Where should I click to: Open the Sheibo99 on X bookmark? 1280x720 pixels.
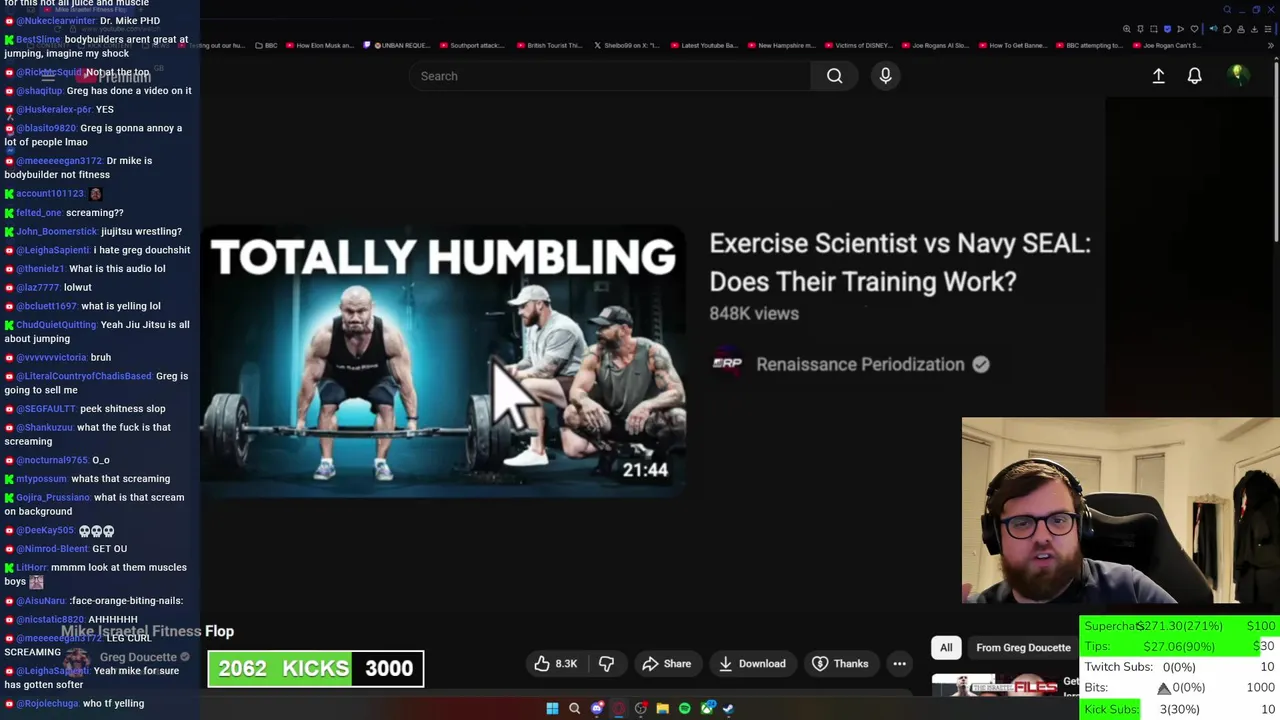(x=627, y=45)
